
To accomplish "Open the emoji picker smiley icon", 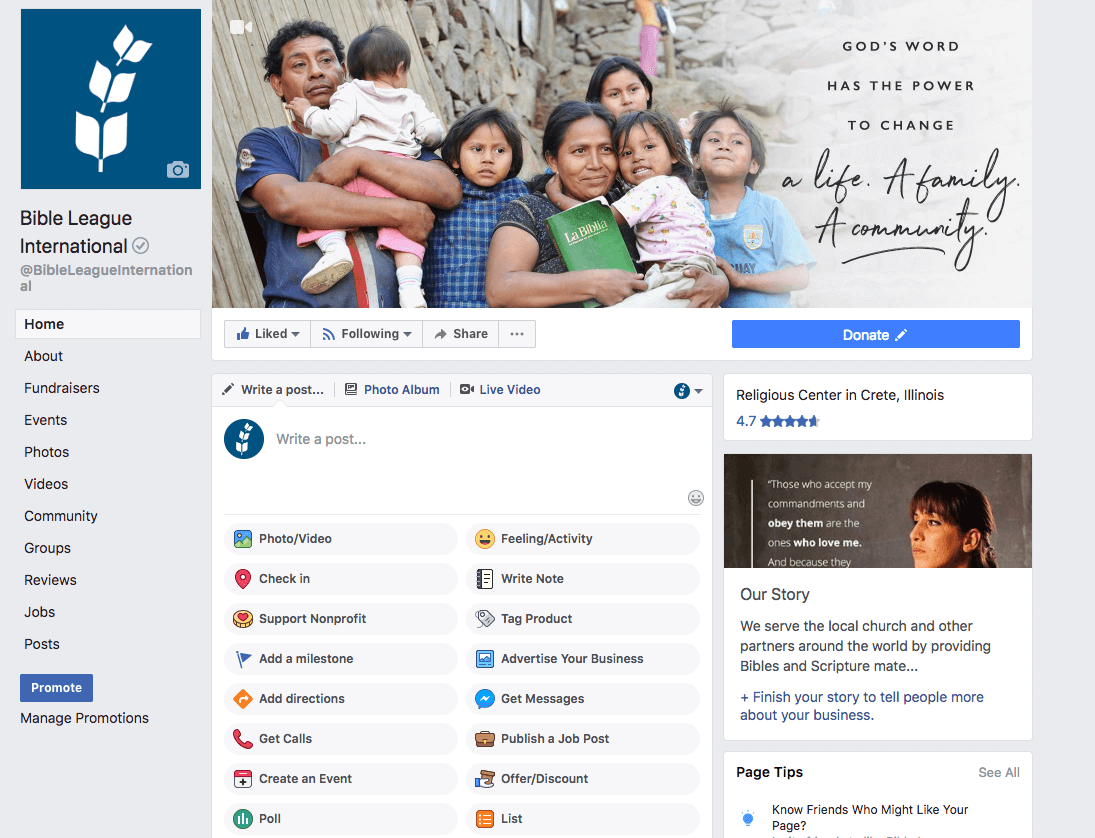I will tap(696, 498).
